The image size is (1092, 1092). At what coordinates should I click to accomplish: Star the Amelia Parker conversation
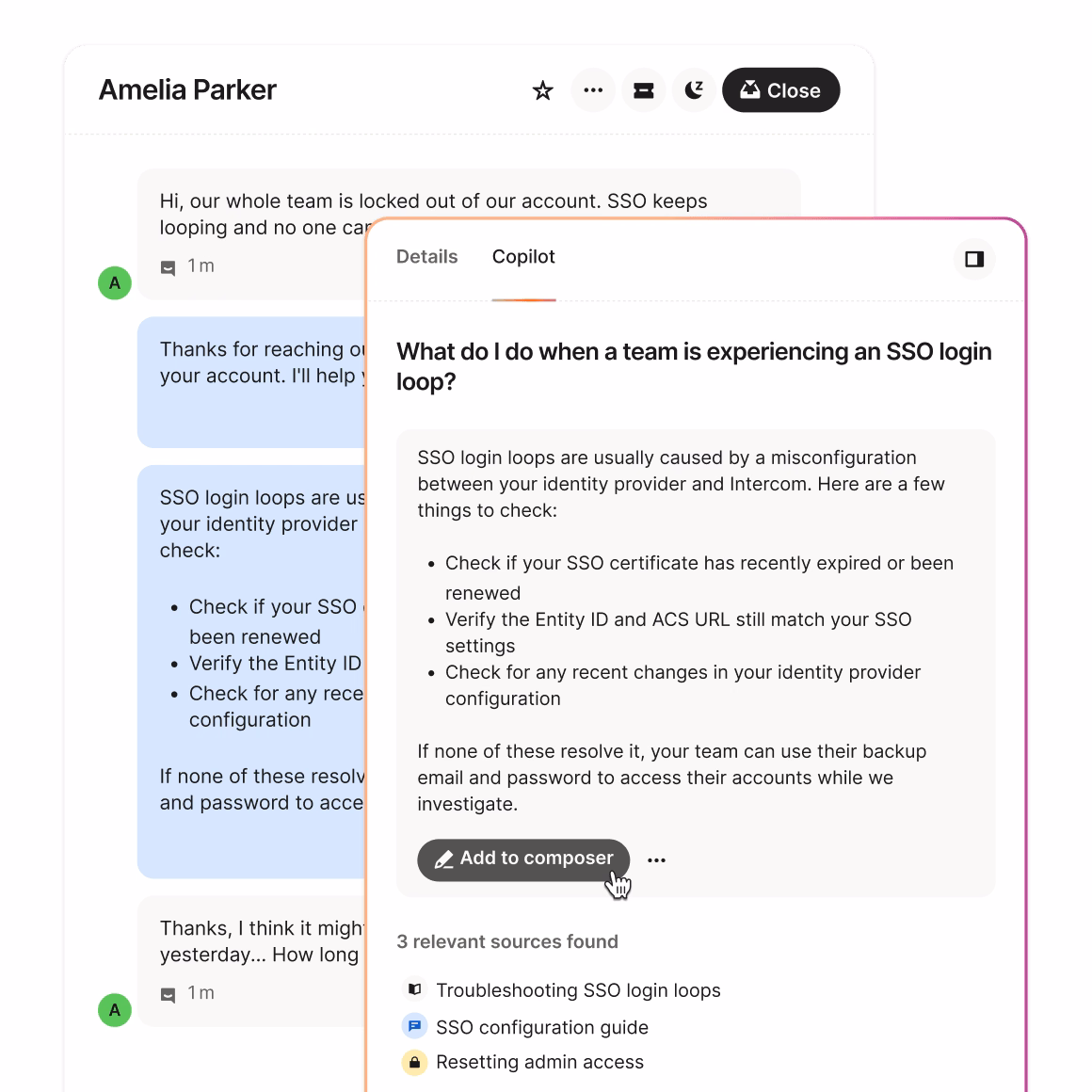543,90
